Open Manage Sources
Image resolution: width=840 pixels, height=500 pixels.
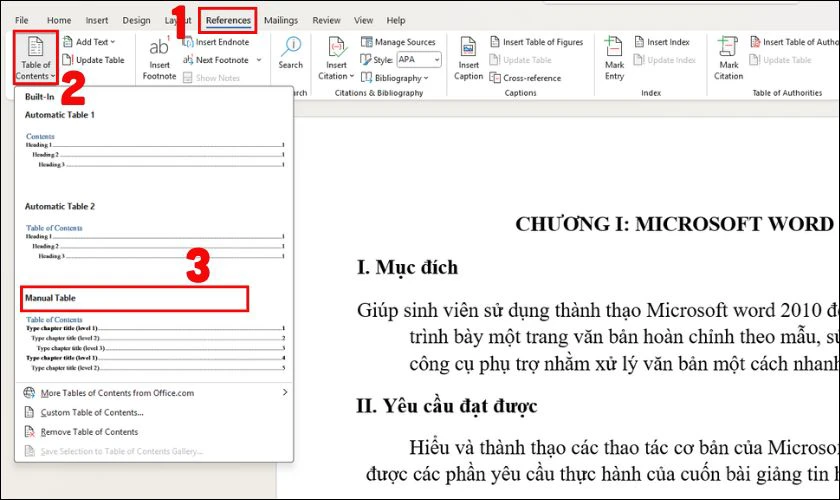click(398, 42)
